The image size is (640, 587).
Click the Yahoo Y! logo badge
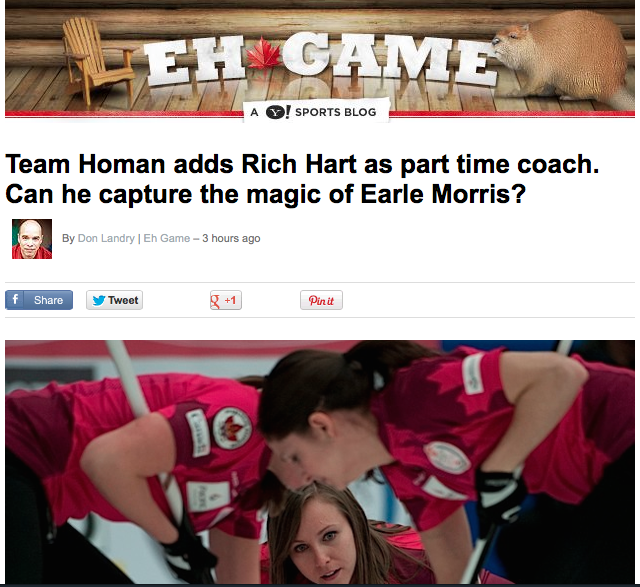[278, 112]
